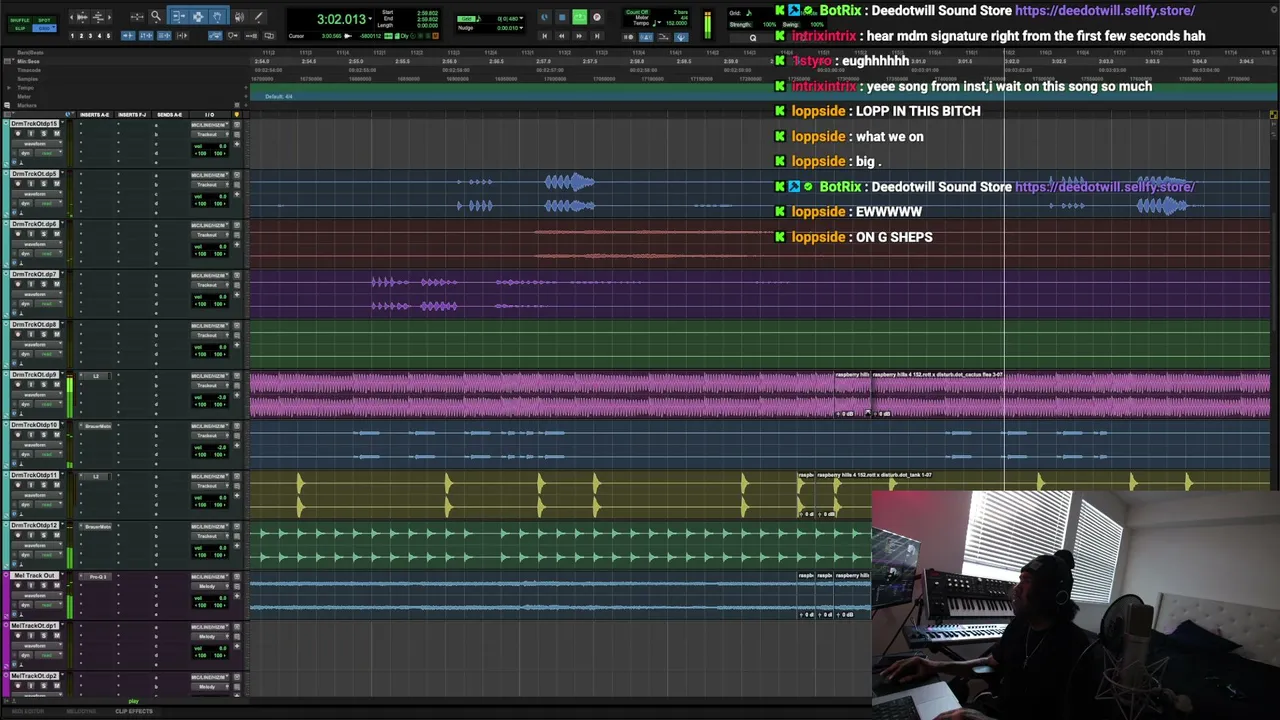This screenshot has width=1280, height=720.
Task: Enable Slip edit mode
Action: tap(20, 28)
